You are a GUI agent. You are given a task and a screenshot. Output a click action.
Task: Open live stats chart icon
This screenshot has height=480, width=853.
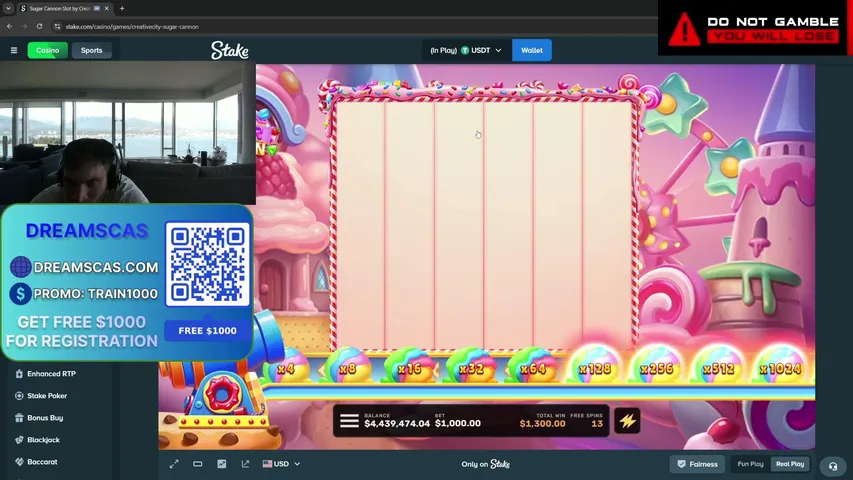pyautogui.click(x=221, y=464)
